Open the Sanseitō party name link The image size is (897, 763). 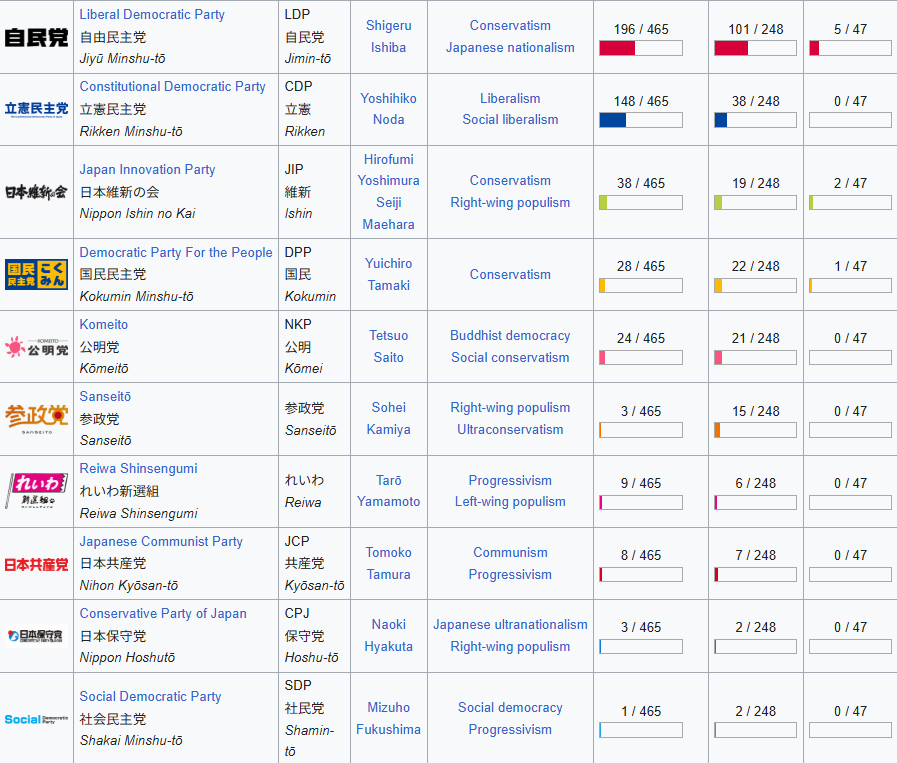point(105,396)
